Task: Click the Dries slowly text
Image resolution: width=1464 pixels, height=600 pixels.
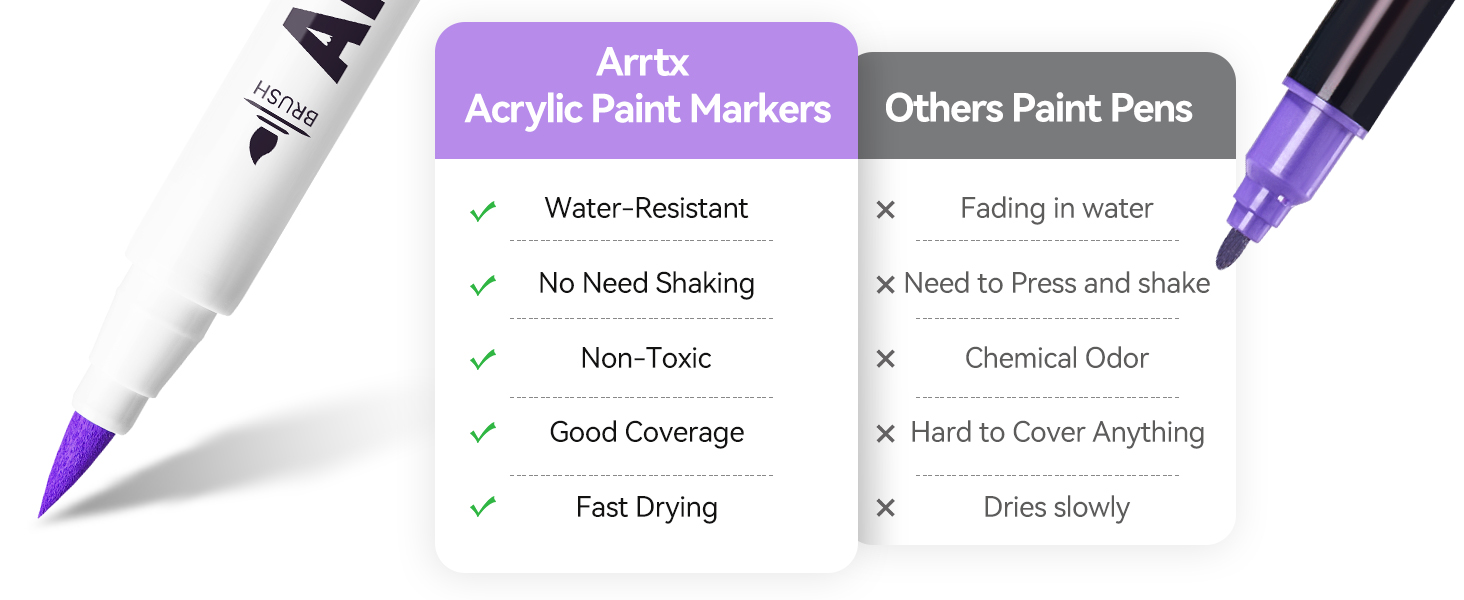Action: (1056, 507)
